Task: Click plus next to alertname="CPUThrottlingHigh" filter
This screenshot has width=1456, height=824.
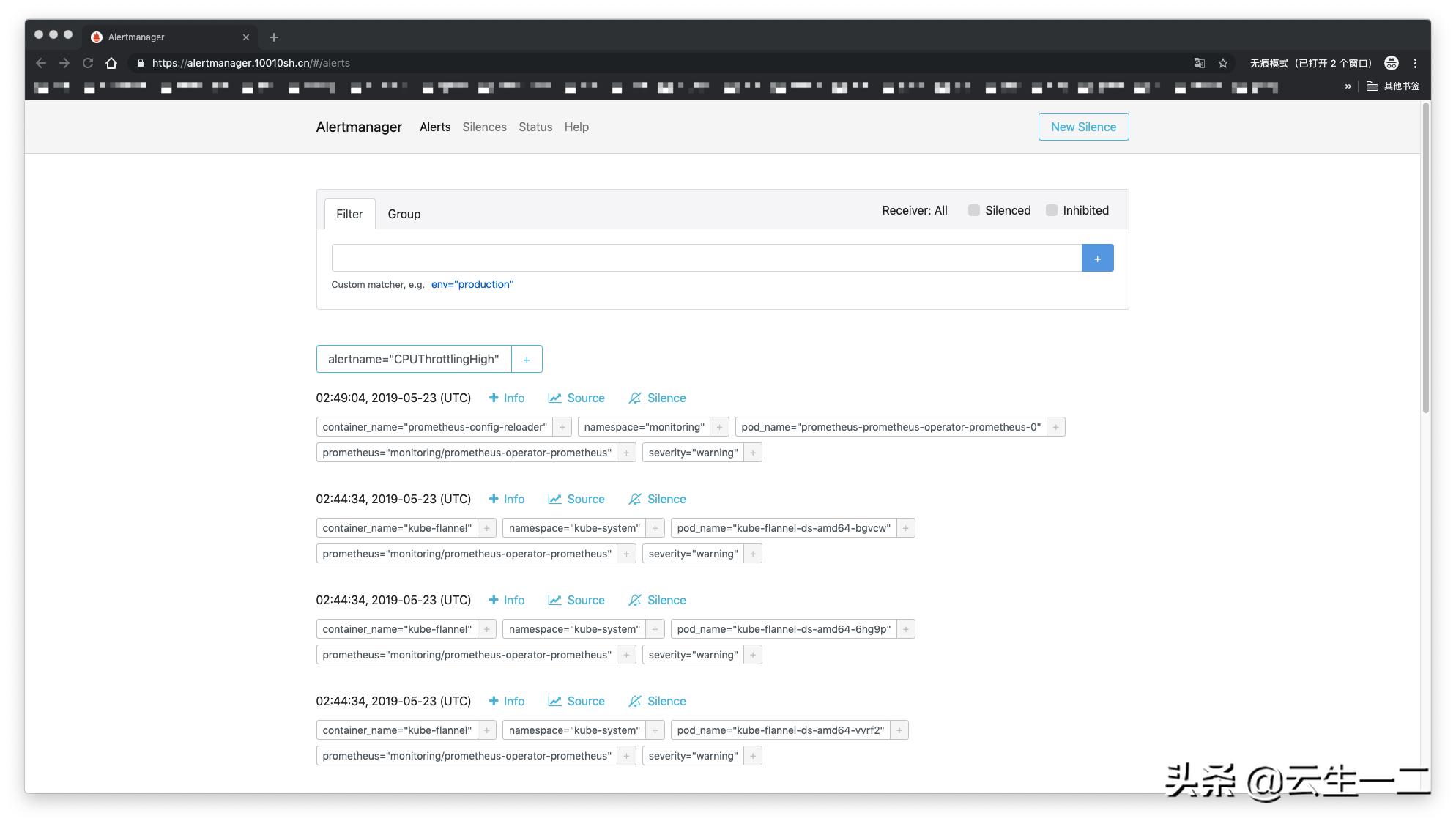Action: pos(526,359)
